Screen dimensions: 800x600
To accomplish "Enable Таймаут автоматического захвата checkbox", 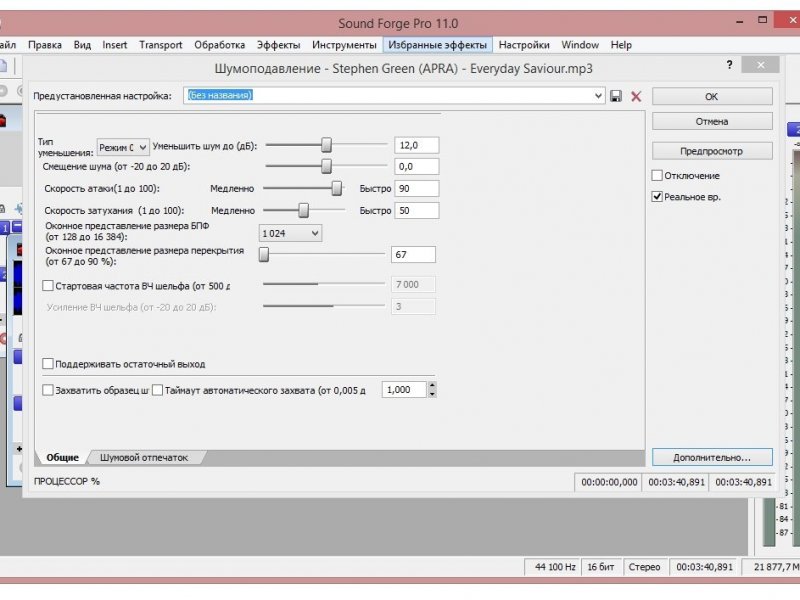I will click(158, 390).
